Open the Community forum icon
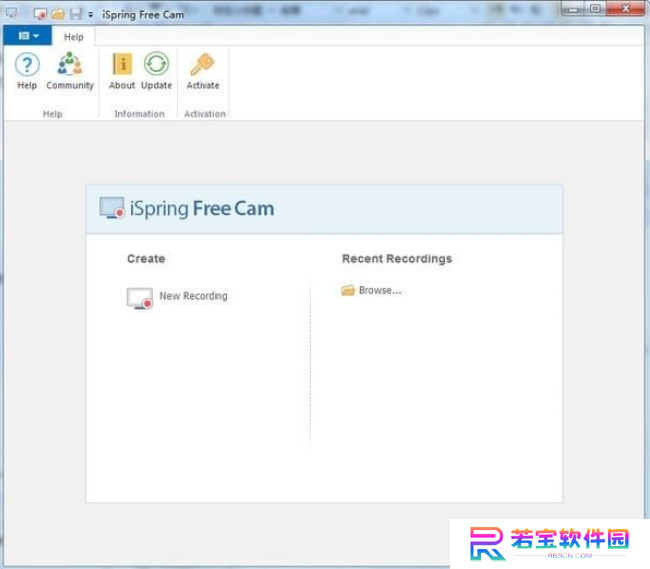The width and height of the screenshot is (650, 569). point(70,71)
